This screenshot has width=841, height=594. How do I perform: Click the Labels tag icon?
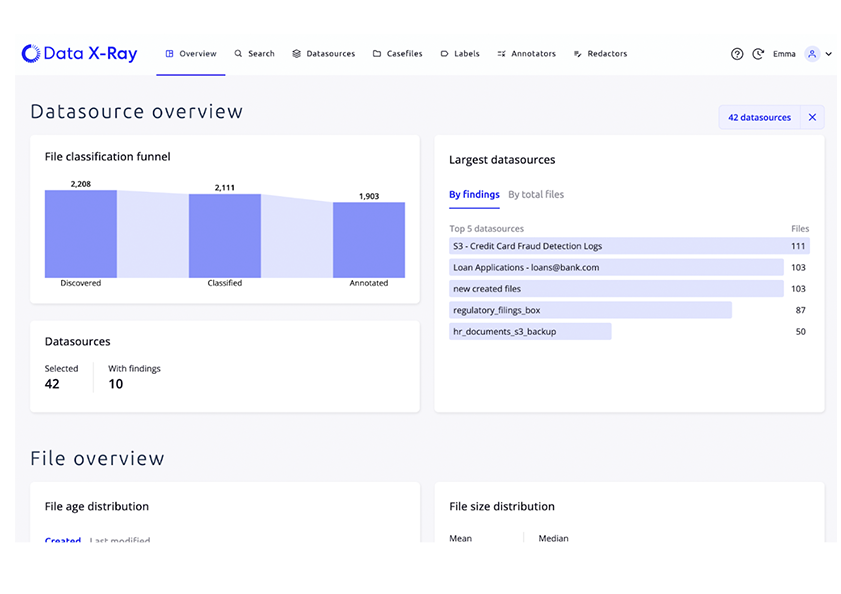(444, 54)
